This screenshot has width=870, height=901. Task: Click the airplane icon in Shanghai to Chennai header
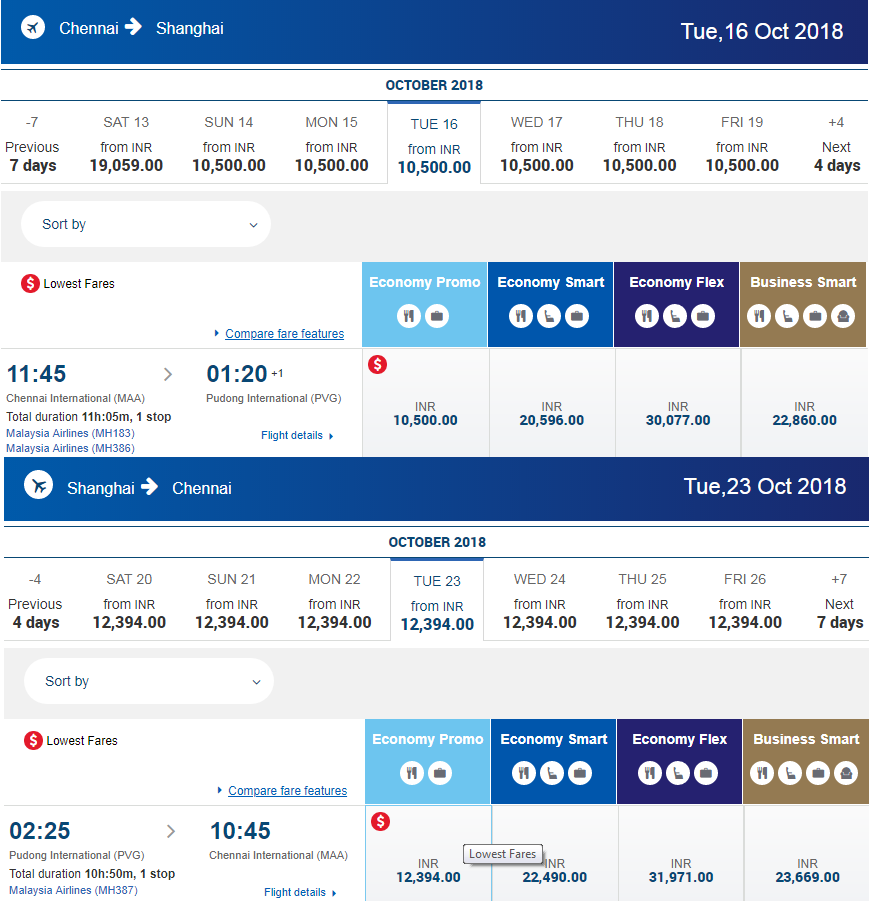[39, 485]
